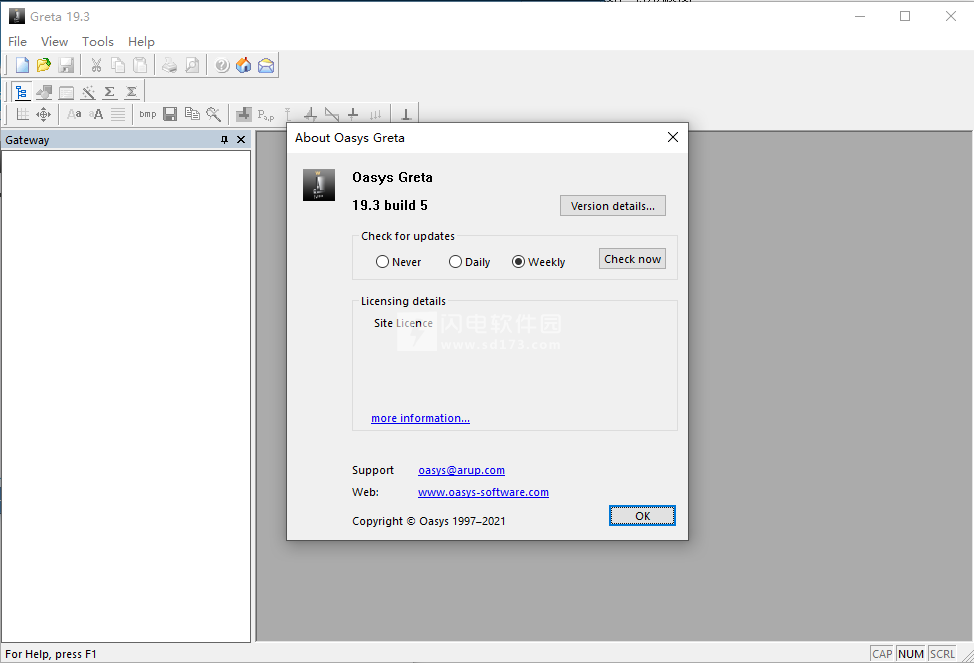Image resolution: width=974 pixels, height=663 pixels.
Task: Click the table view icon
Action: [66, 93]
